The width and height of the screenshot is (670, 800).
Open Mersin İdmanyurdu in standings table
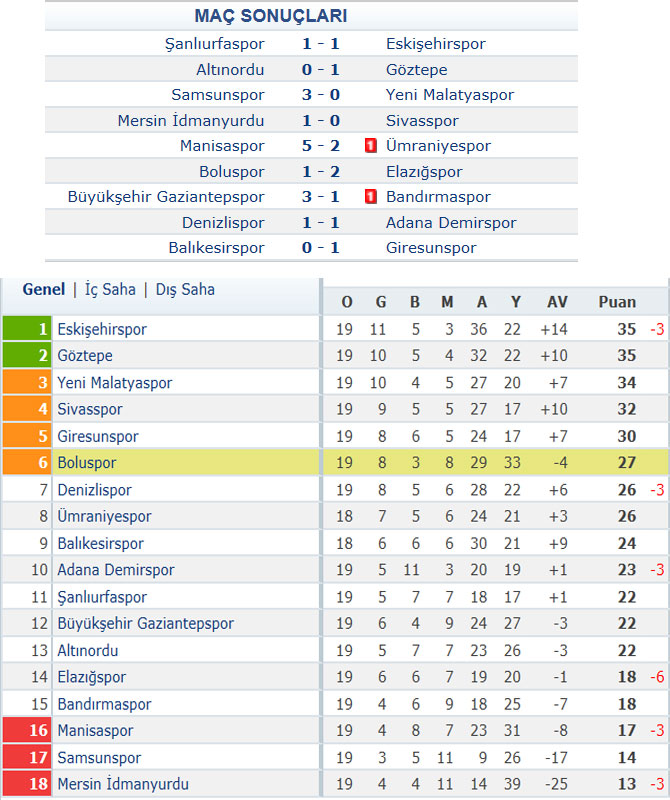123,784
